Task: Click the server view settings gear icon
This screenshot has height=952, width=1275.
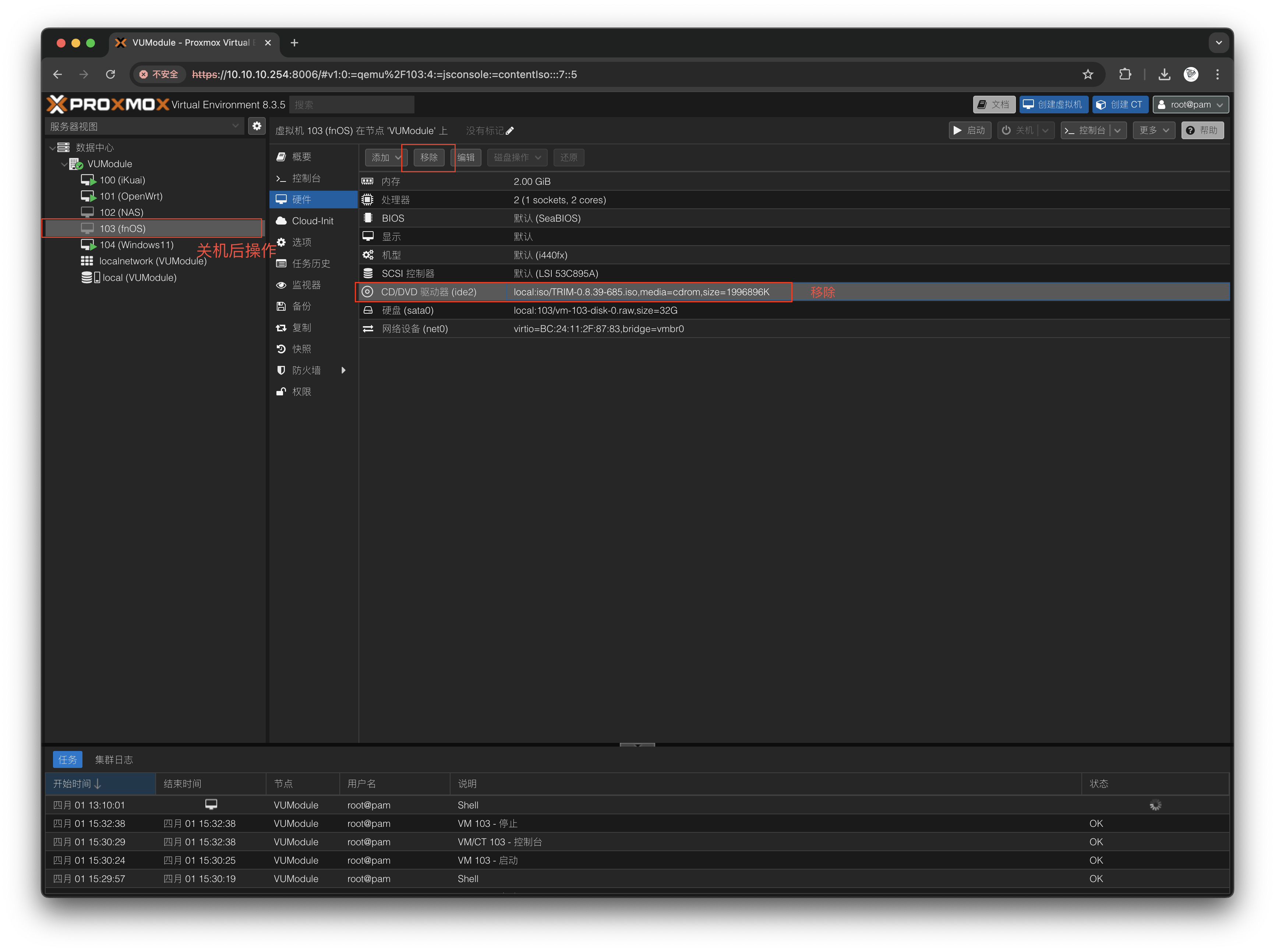Action: 257,126
